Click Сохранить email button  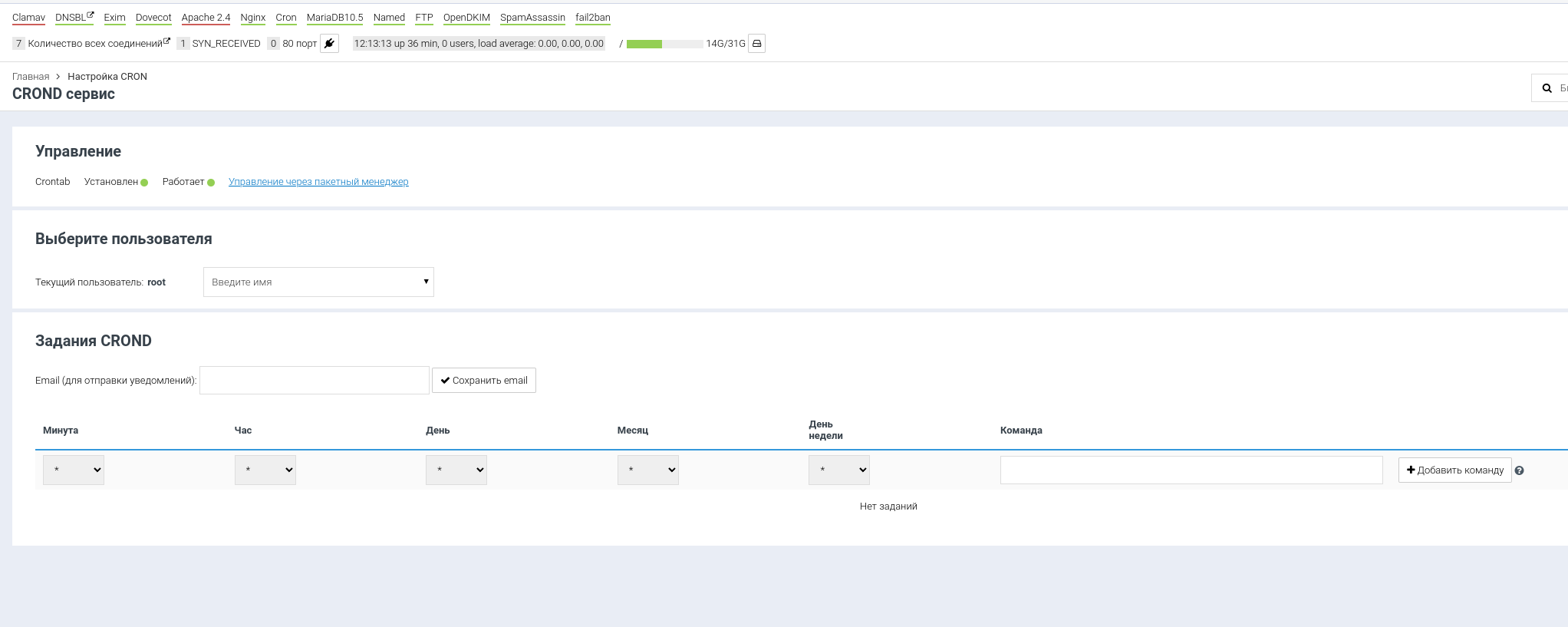click(483, 381)
